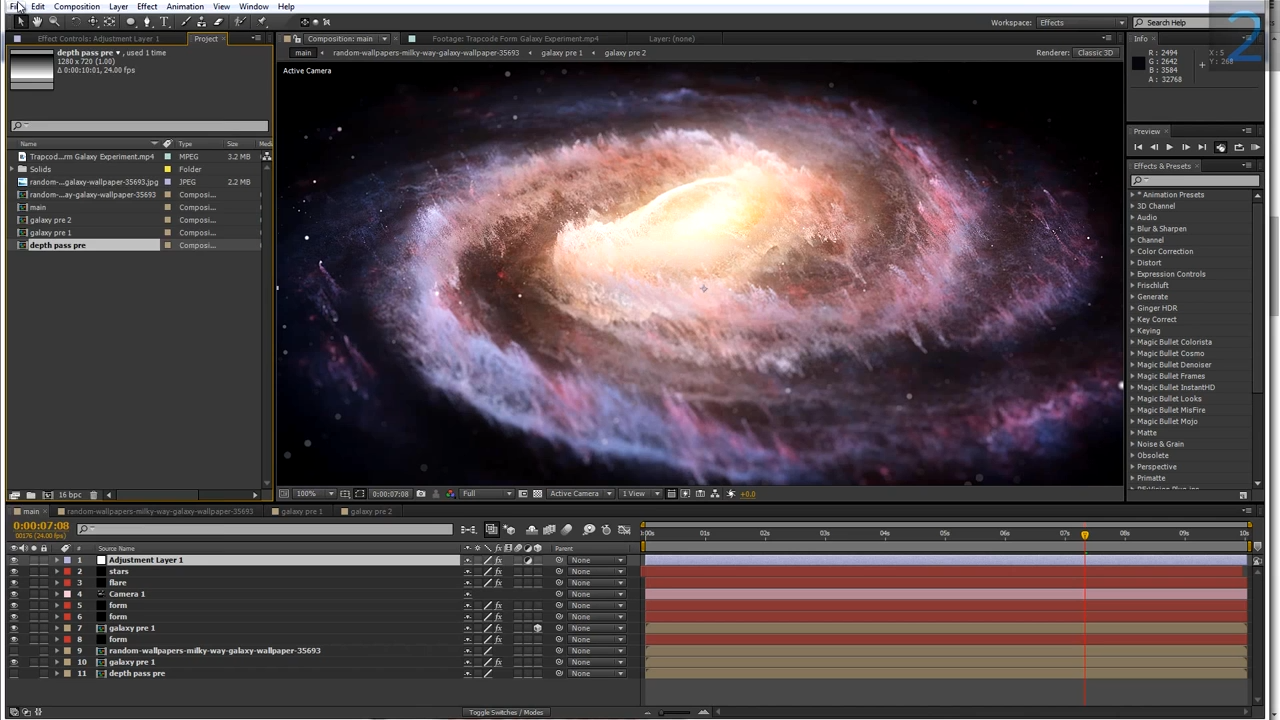
Task: Select the Eraser tool
Action: pos(219,22)
